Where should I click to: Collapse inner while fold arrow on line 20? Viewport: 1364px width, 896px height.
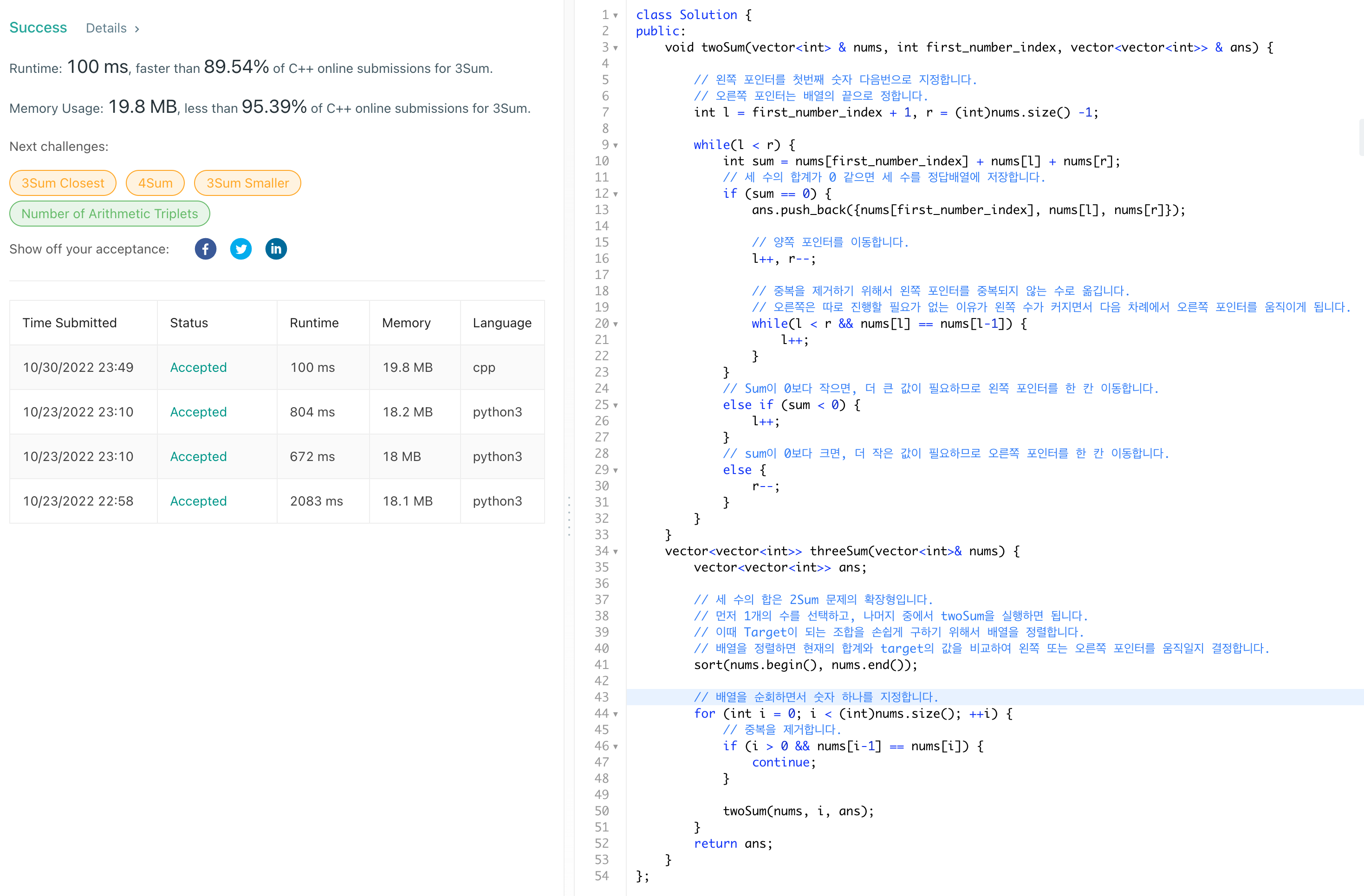click(616, 325)
